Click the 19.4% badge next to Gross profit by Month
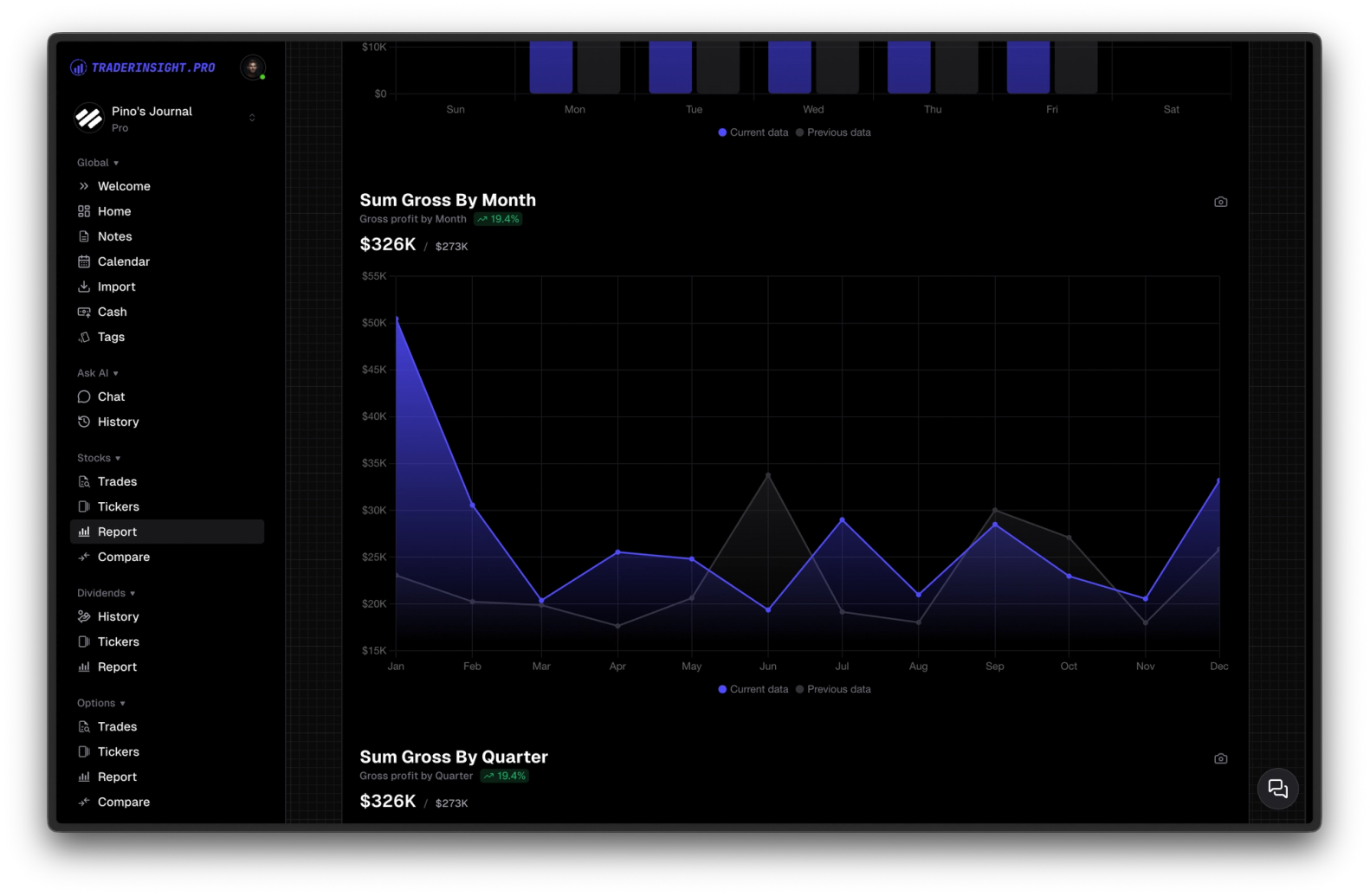 coord(498,219)
